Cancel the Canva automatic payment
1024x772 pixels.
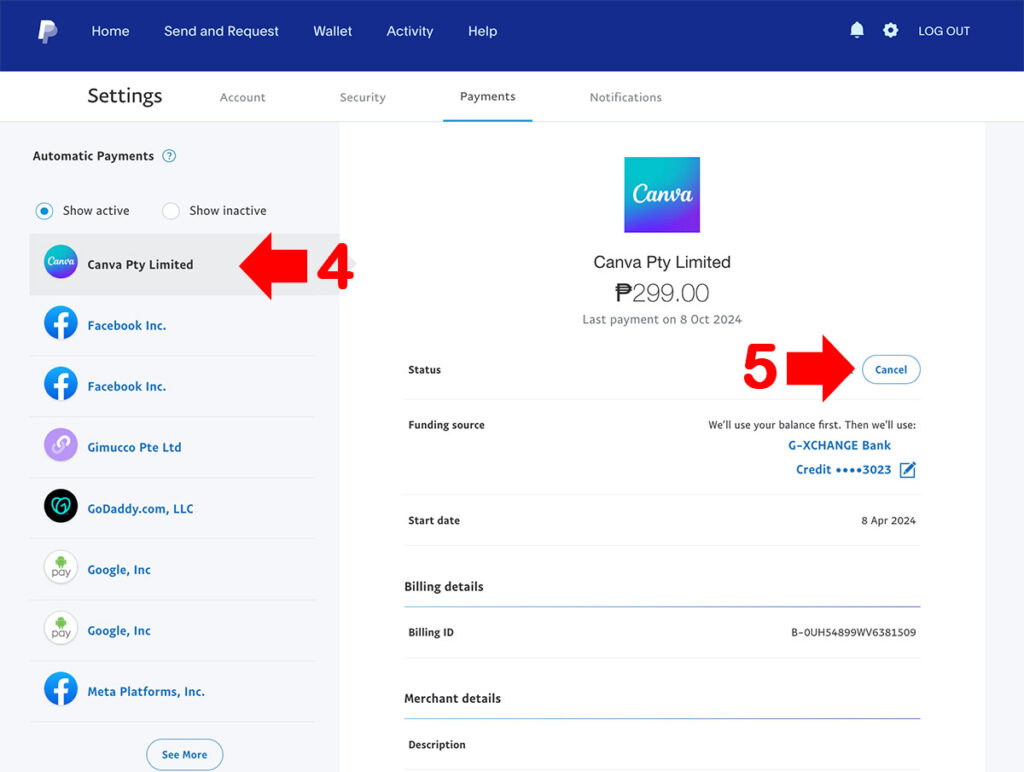(x=890, y=369)
